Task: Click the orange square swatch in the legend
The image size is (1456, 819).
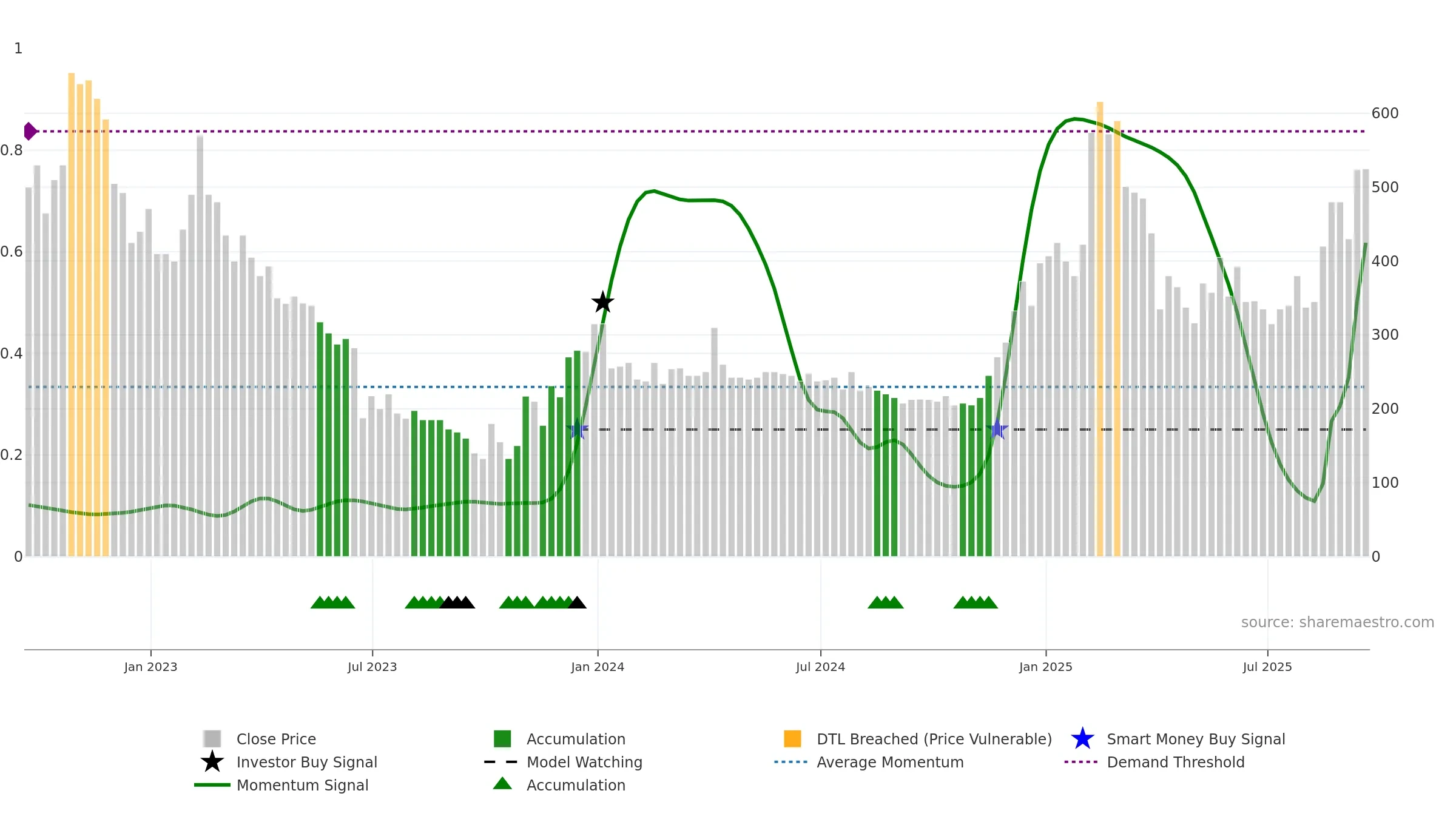Action: pos(792,739)
